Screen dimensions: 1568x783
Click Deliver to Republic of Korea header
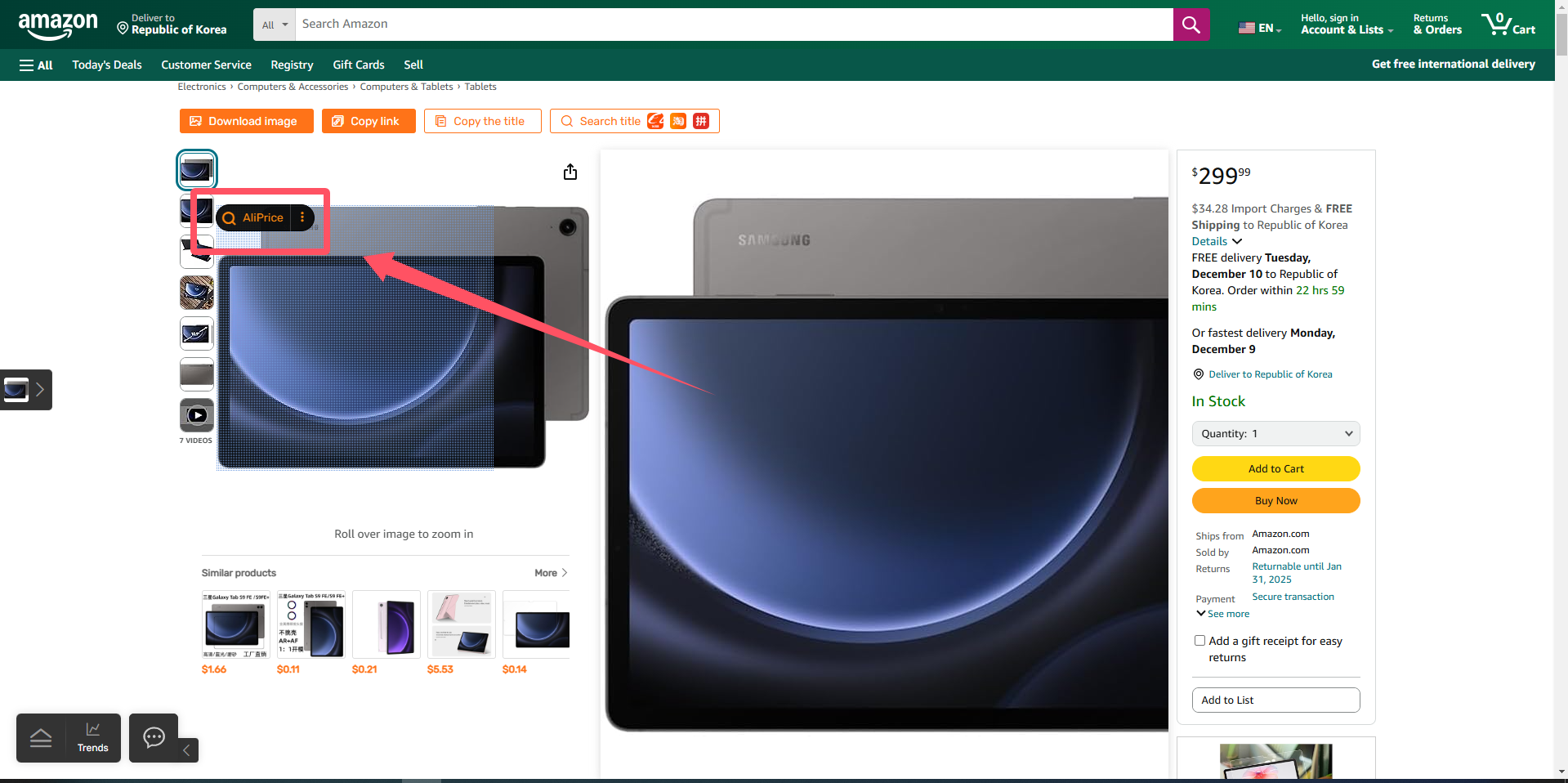coord(172,25)
